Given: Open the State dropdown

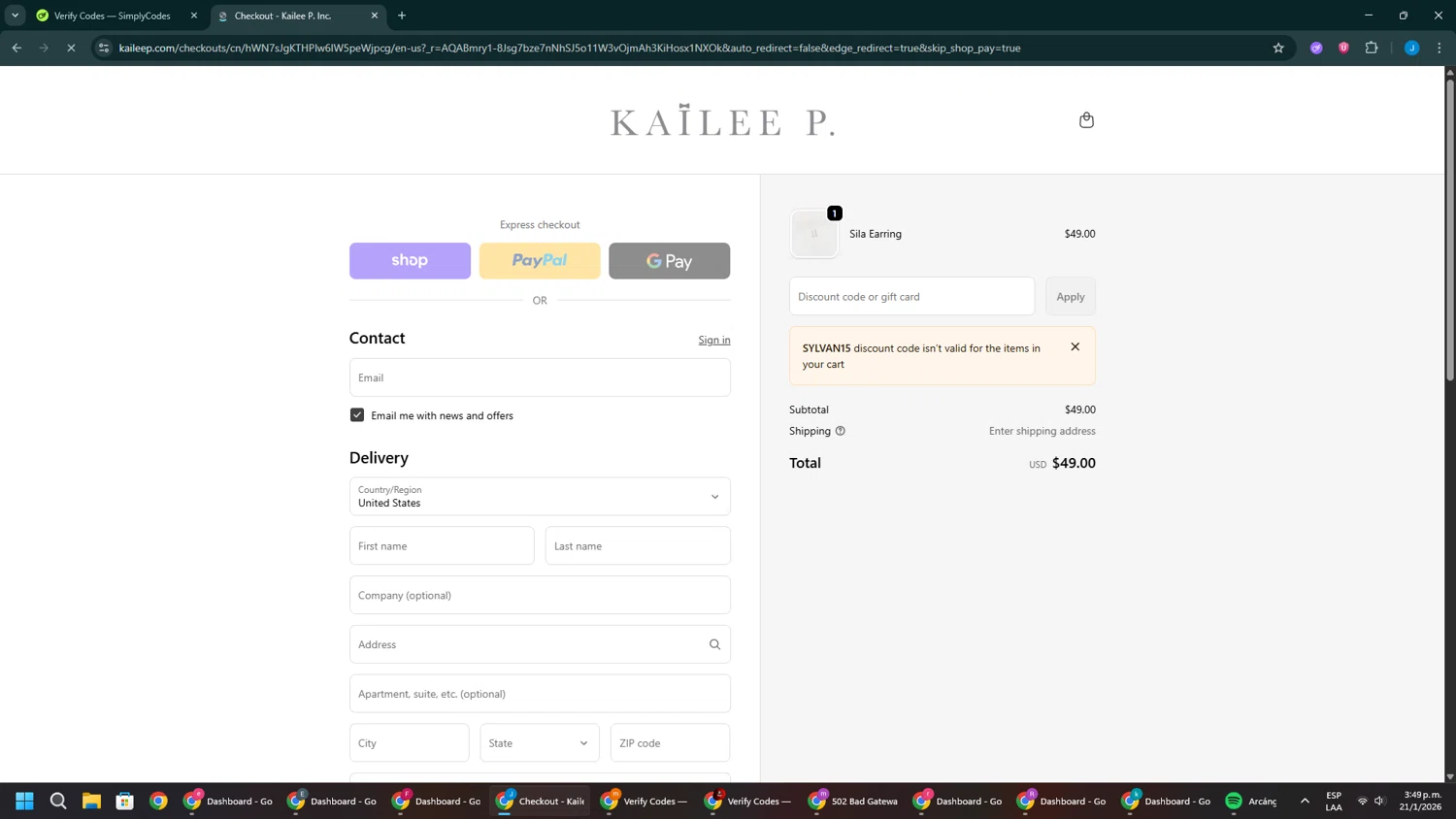Looking at the screenshot, I should pyautogui.click(x=540, y=743).
